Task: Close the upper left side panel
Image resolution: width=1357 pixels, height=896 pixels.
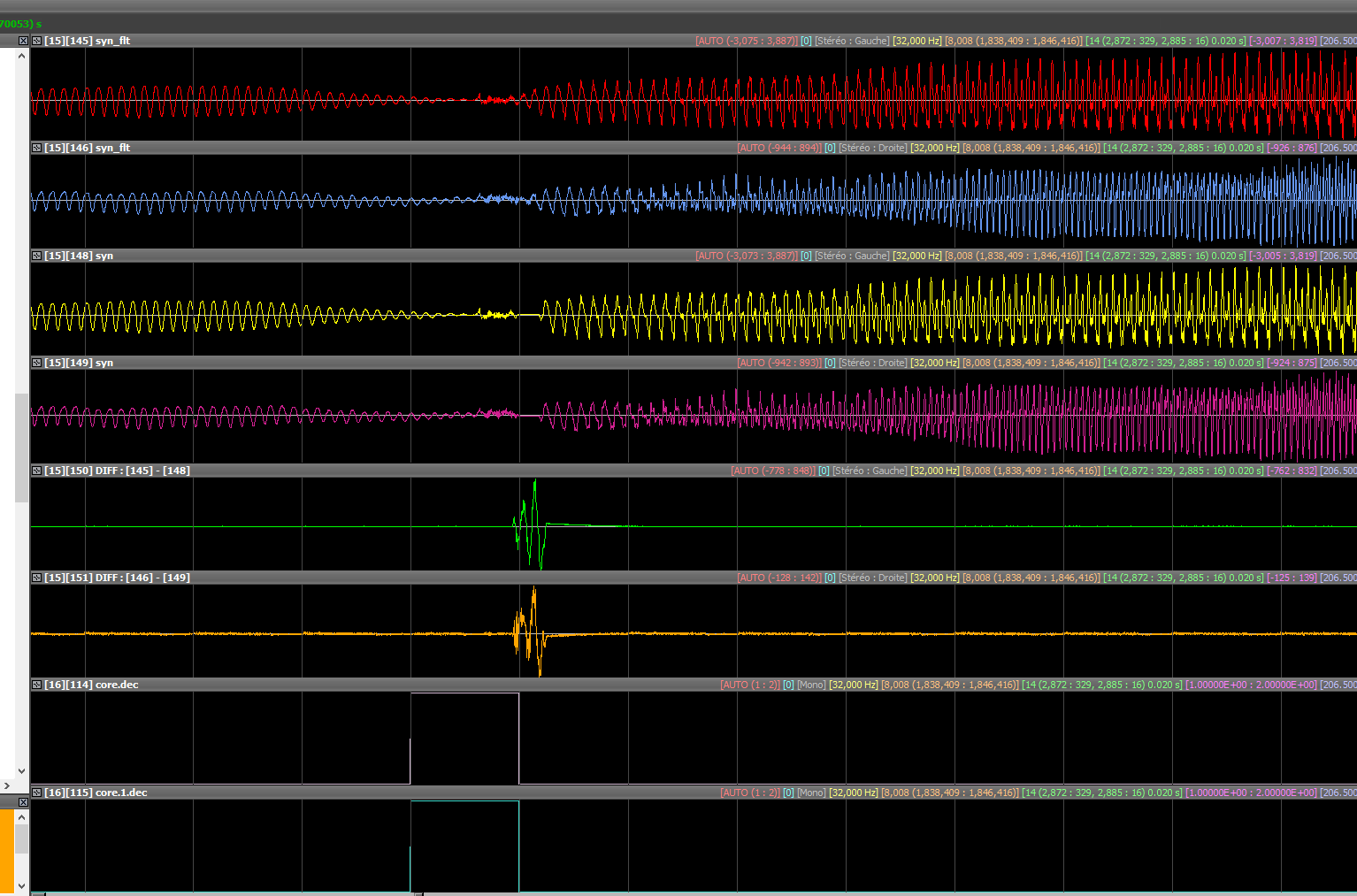Action: (x=23, y=41)
